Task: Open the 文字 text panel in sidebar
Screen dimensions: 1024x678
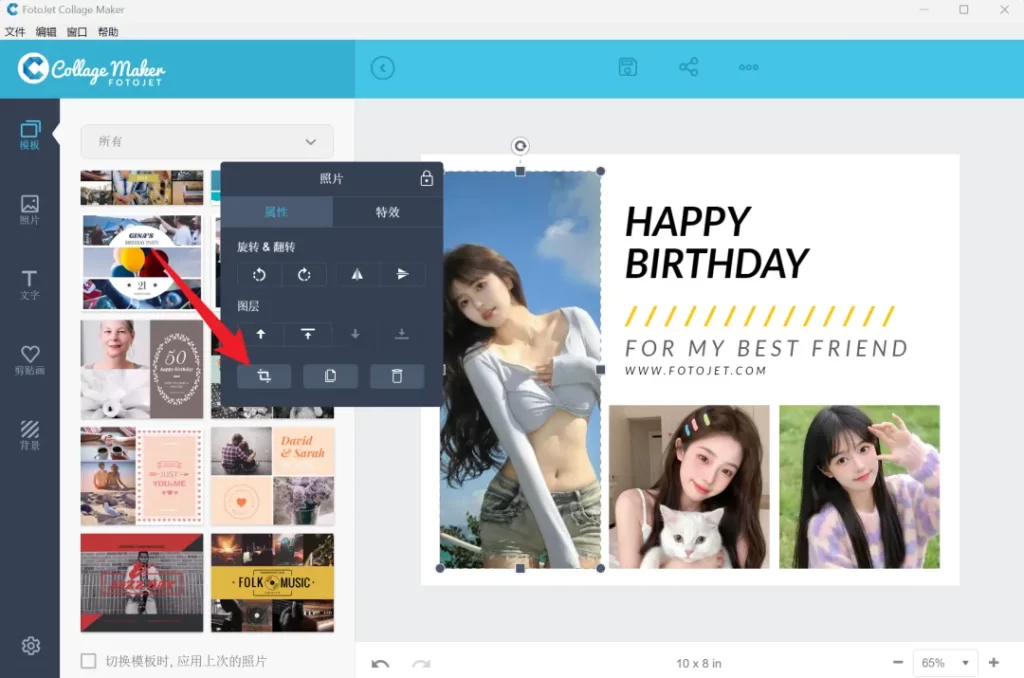Action: pyautogui.click(x=30, y=285)
